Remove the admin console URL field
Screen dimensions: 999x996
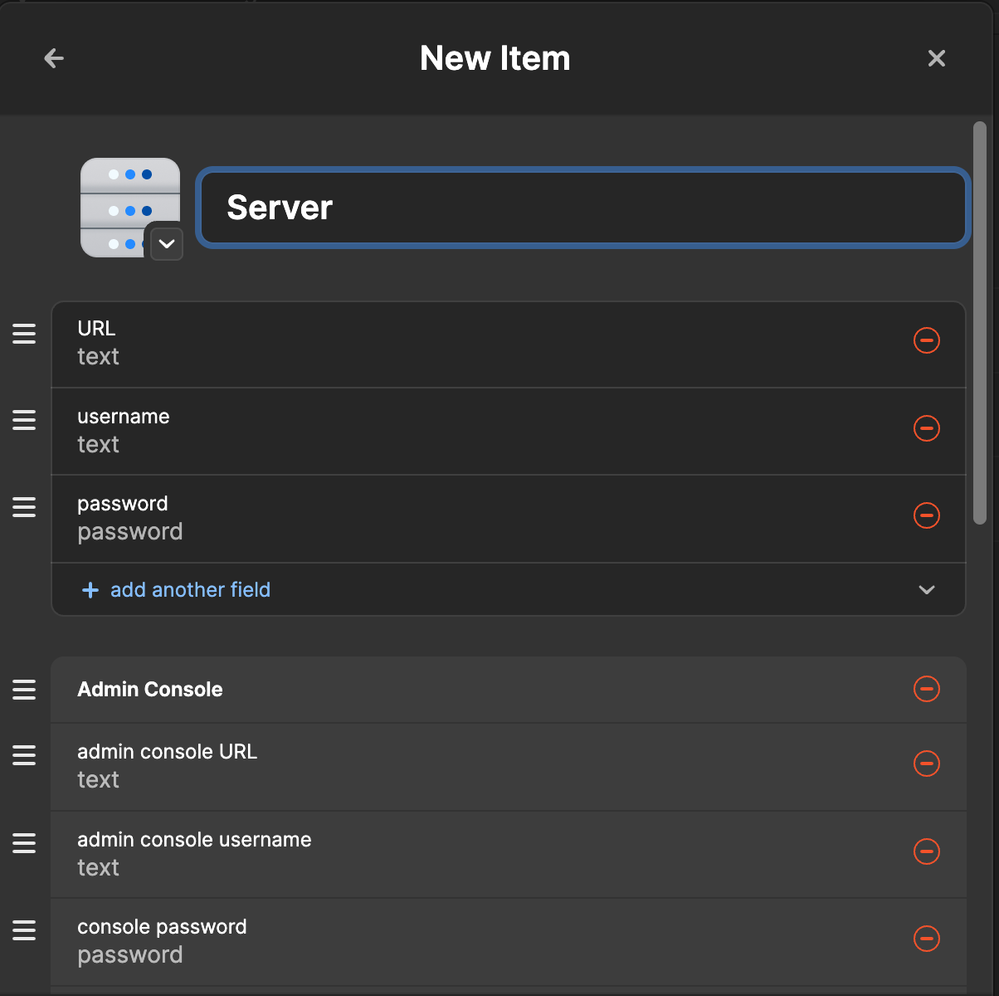click(926, 764)
